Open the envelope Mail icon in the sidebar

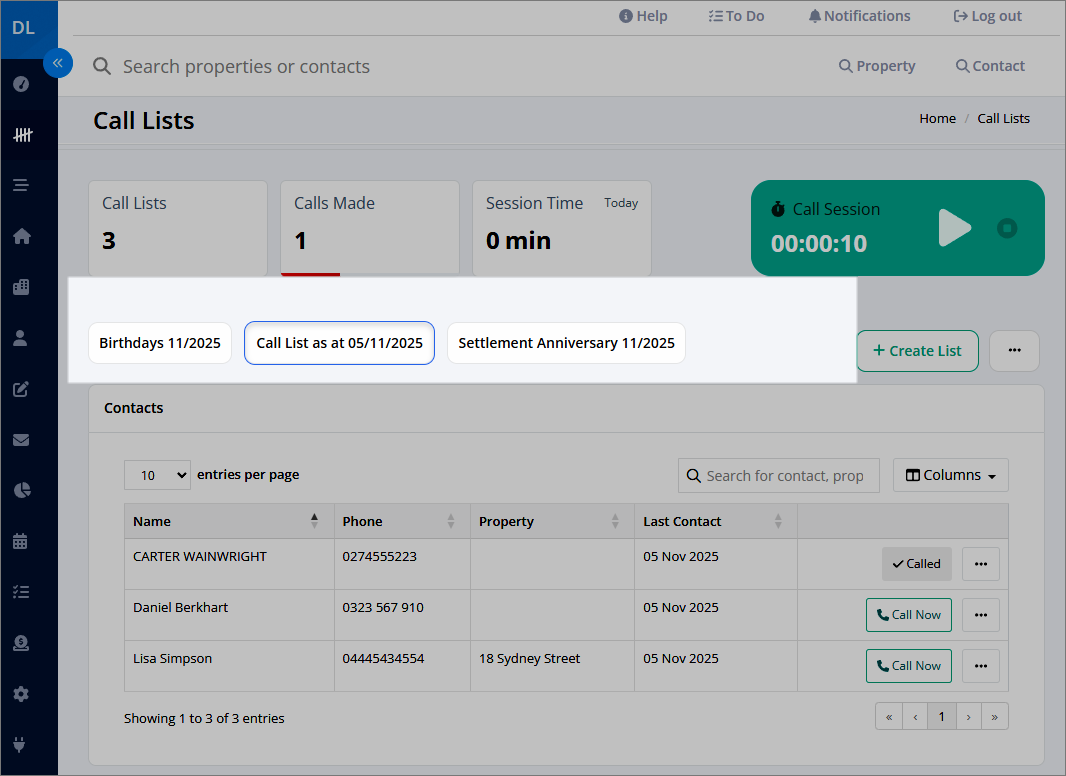click(x=21, y=440)
